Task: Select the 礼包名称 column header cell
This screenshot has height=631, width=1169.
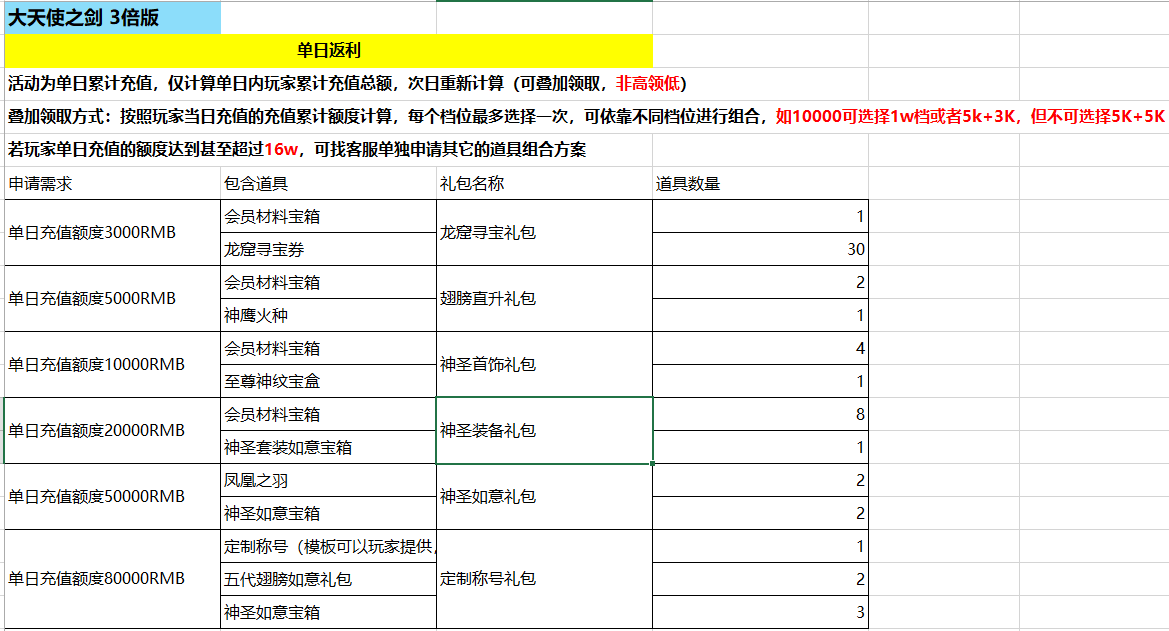Action: point(544,183)
